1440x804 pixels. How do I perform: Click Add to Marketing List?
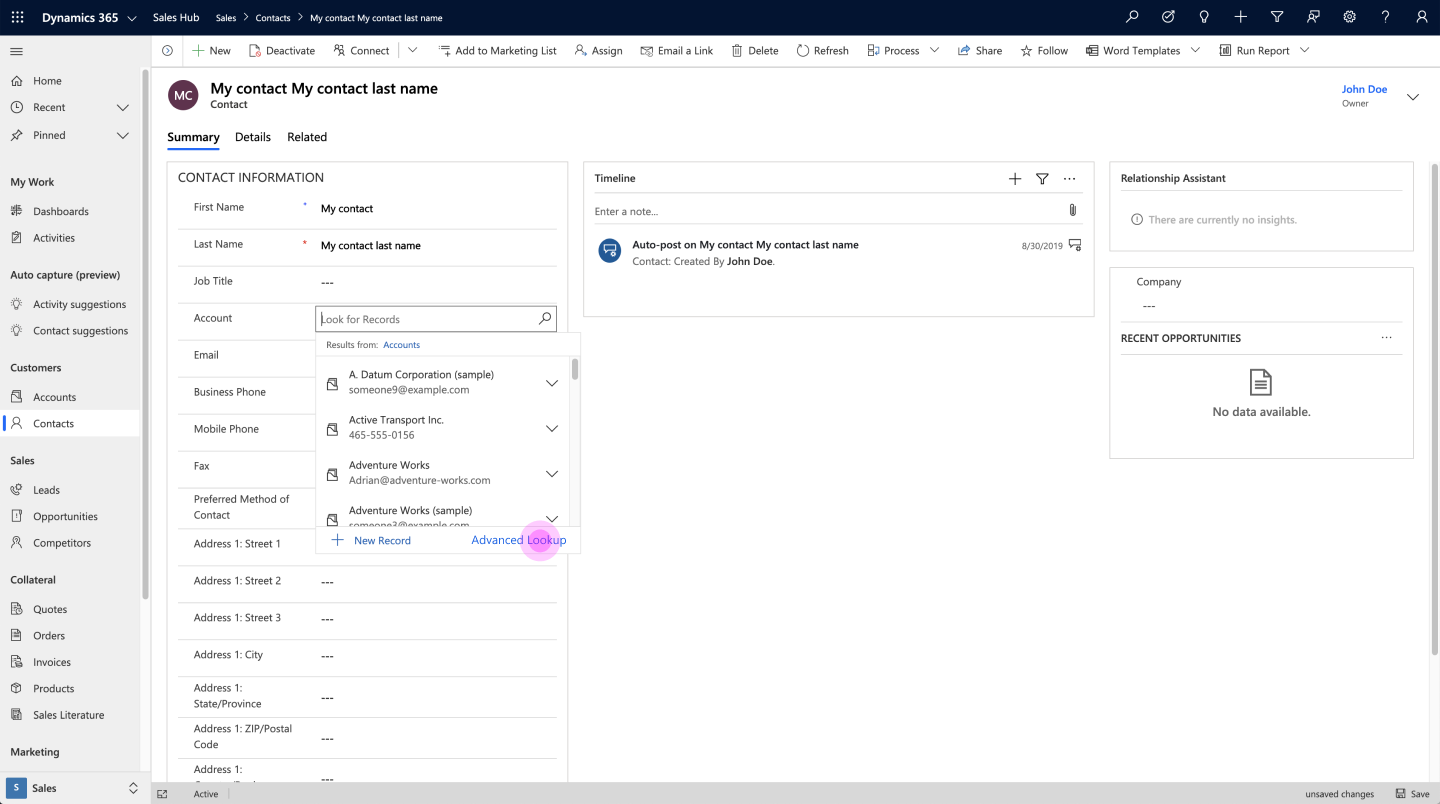[497, 50]
